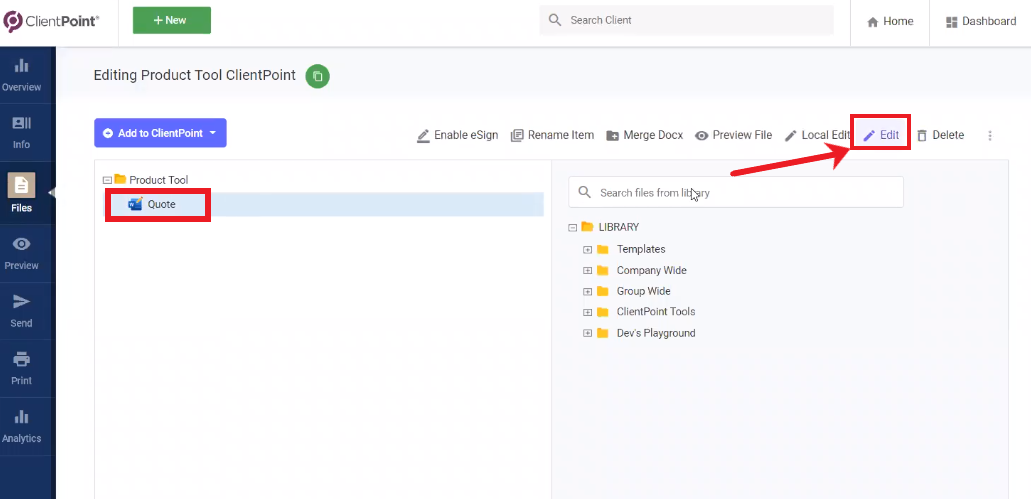The width and height of the screenshot is (1031, 499).
Task: Select the Files sidebar section
Action: coord(22,193)
